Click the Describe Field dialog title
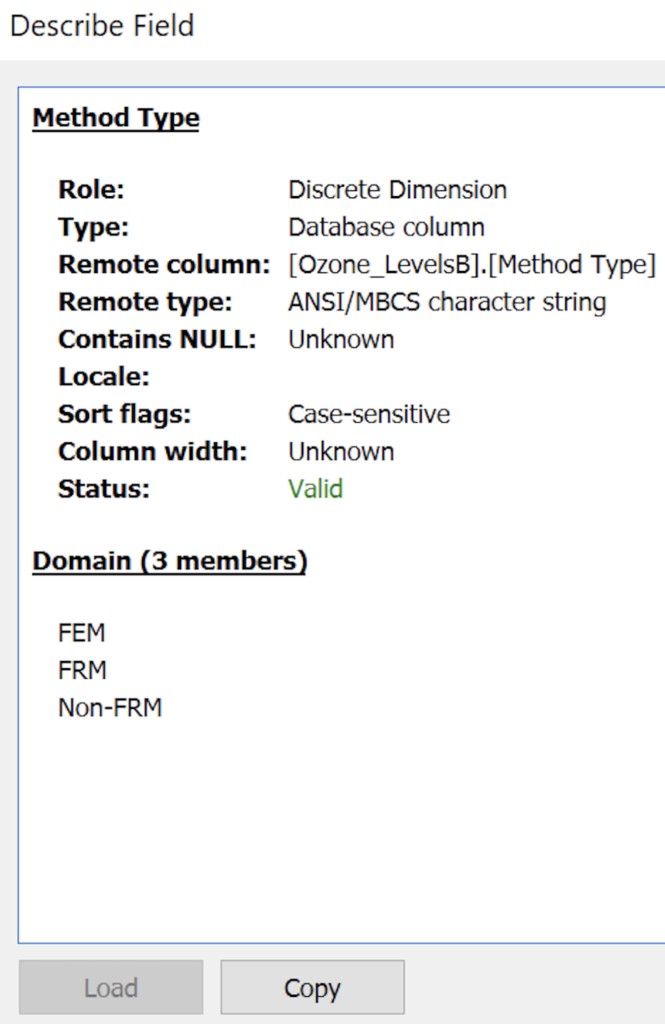This screenshot has height=1024, width=665. 102,26
